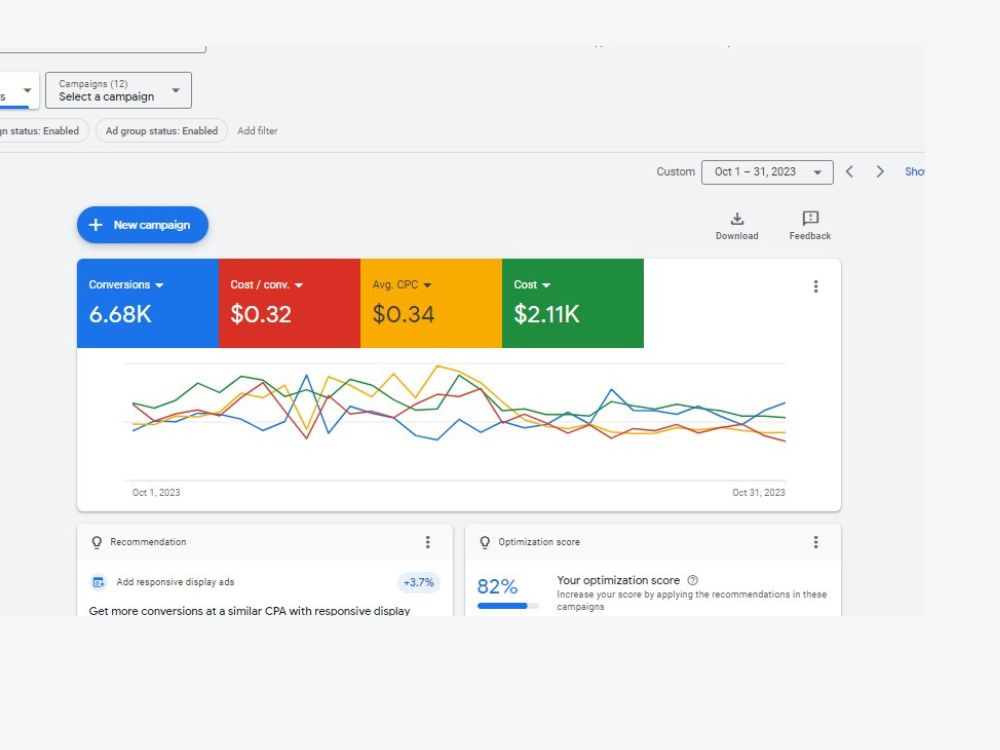Click Add filter
This screenshot has width=1000, height=750.
[257, 131]
